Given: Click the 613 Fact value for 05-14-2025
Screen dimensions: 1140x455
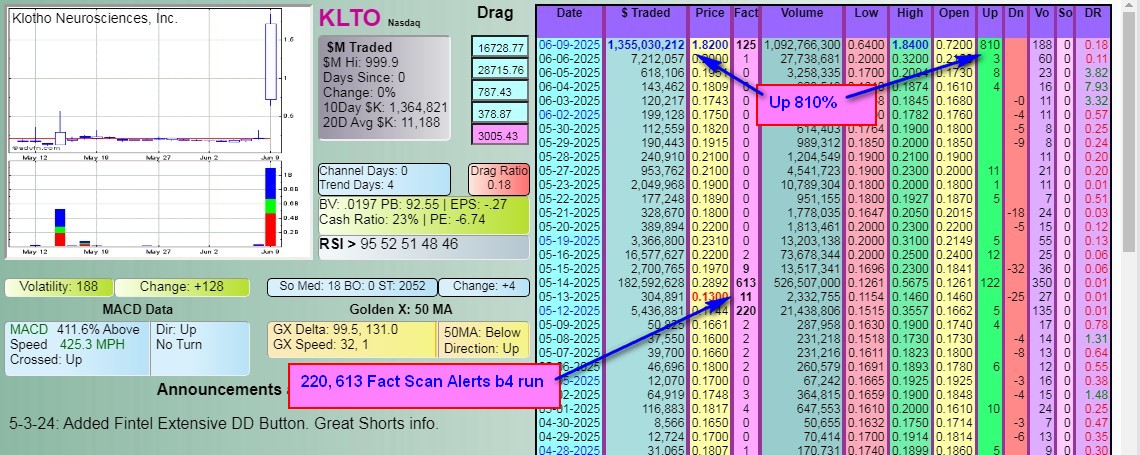Looking at the screenshot, I should 745,283.
